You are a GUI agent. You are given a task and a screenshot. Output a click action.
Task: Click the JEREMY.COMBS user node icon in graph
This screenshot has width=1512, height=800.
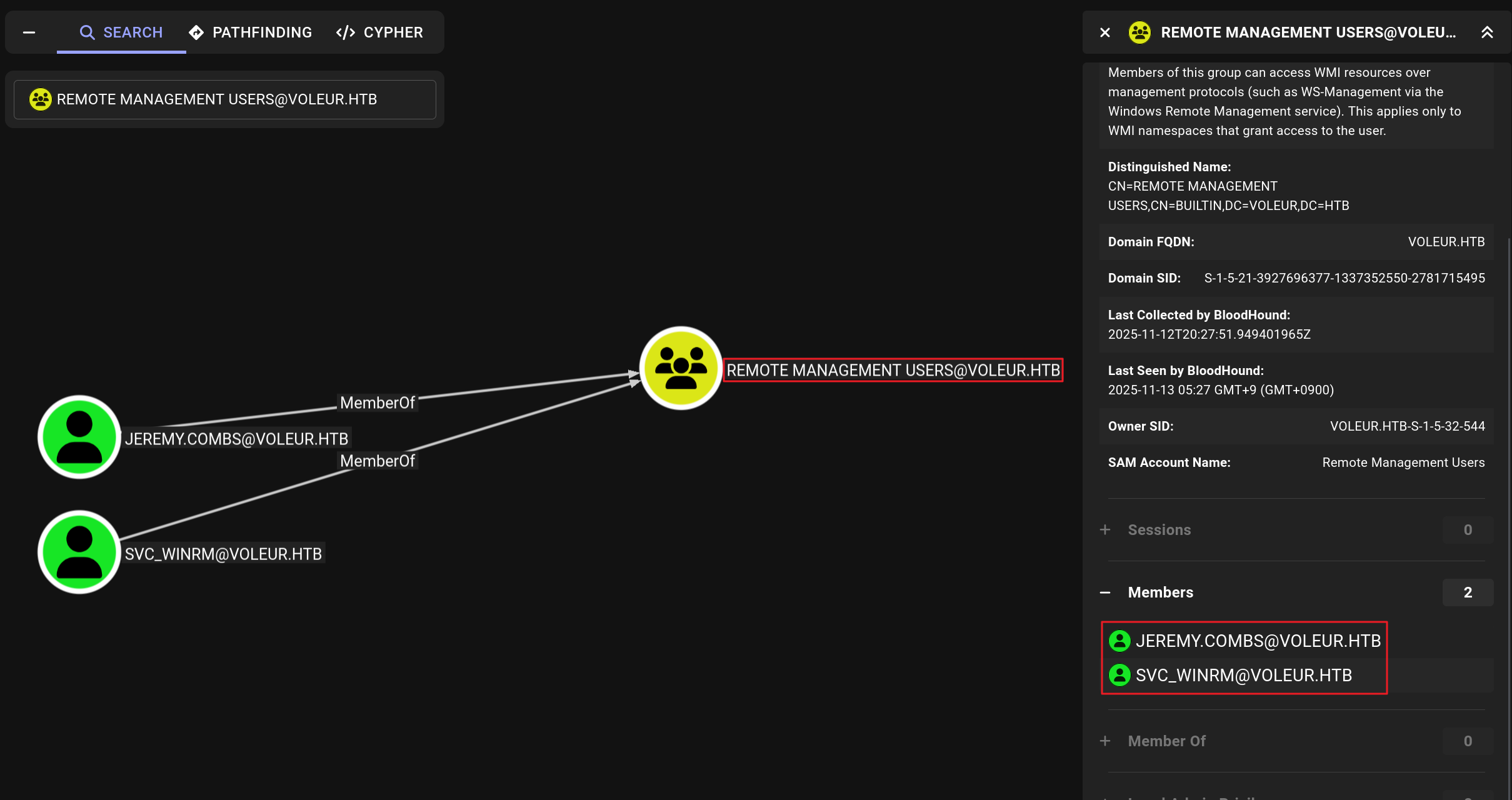tap(79, 437)
